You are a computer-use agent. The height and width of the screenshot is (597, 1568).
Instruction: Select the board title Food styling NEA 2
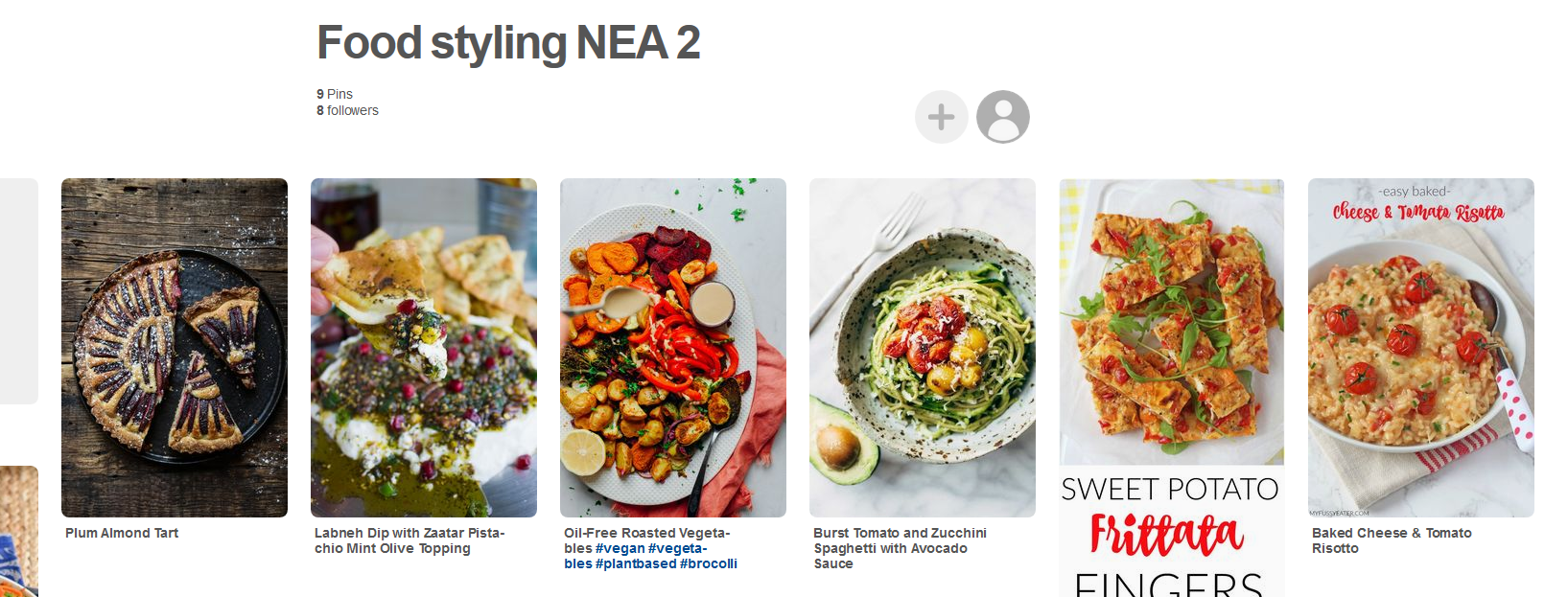pyautogui.click(x=508, y=42)
